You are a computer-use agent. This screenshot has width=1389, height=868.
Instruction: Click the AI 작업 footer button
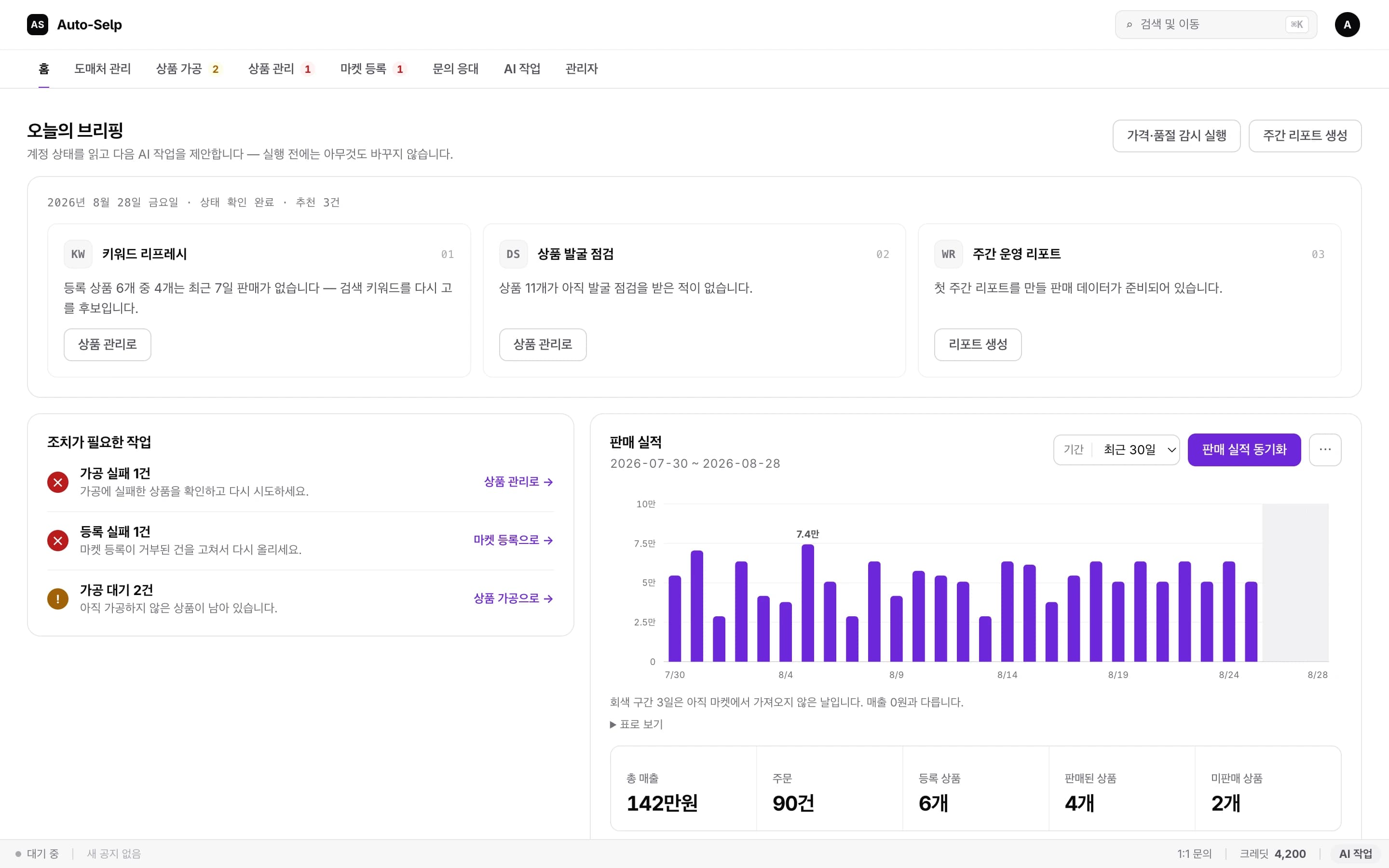coord(1355,854)
